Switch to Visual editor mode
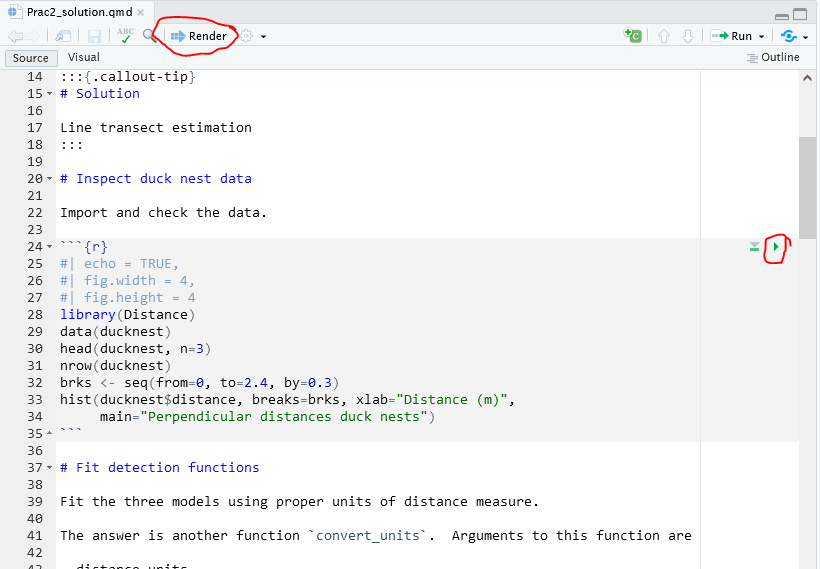Screen dimensions: 820x569 84,58
